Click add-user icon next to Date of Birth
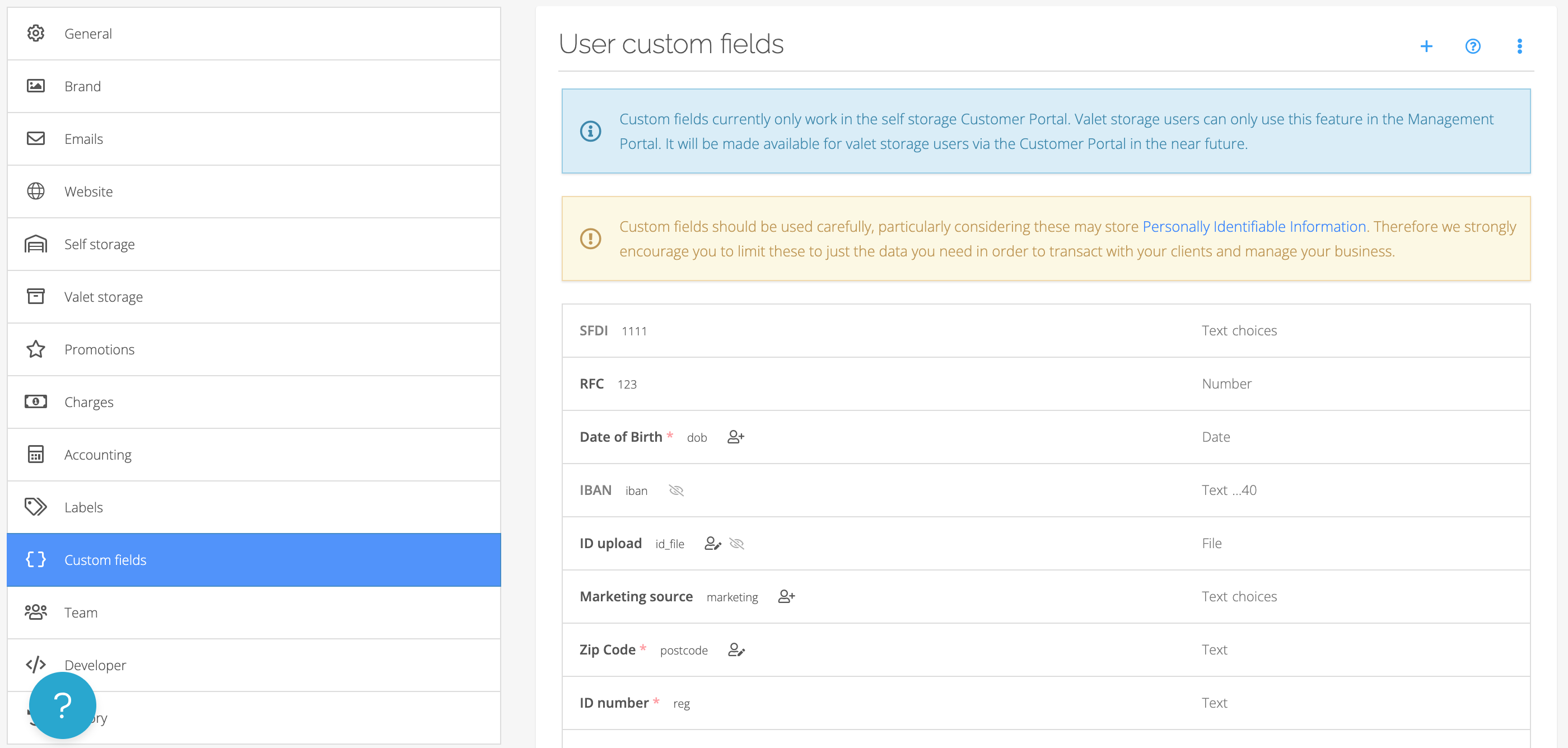The width and height of the screenshot is (1568, 748). point(735,437)
